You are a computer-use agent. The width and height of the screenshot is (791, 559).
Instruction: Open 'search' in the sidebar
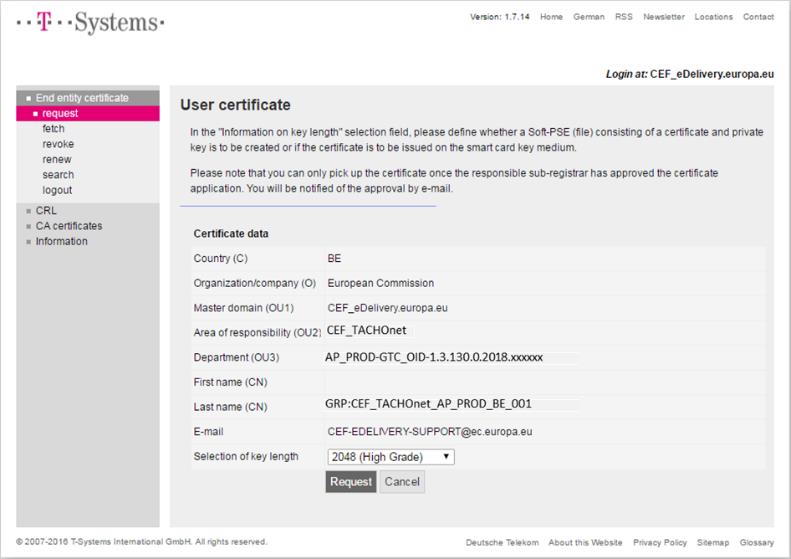(x=58, y=175)
